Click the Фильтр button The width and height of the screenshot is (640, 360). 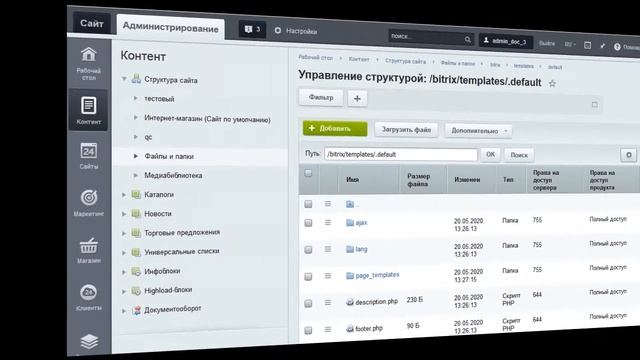321,98
